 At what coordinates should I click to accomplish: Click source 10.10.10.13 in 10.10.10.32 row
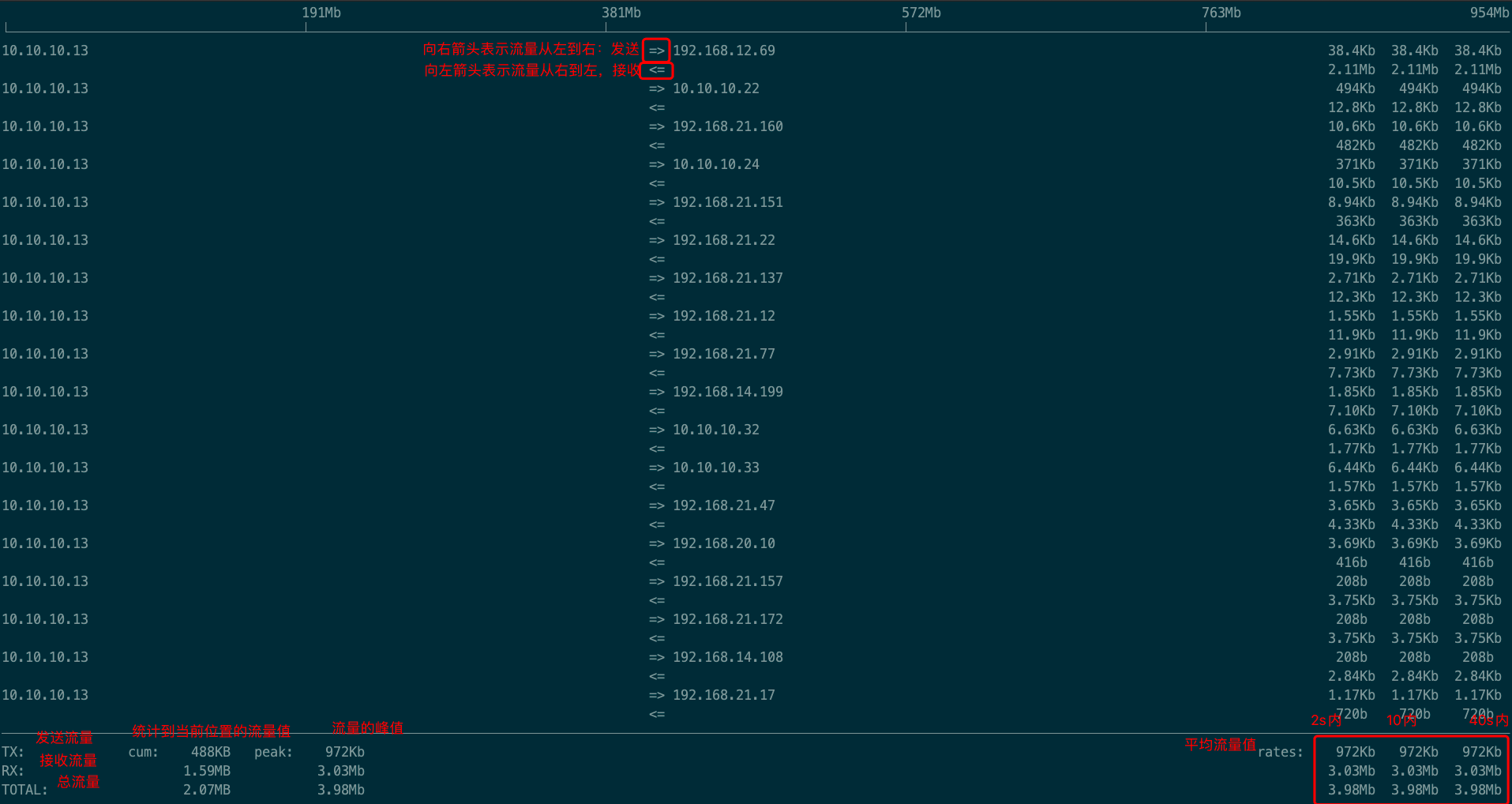45,430
